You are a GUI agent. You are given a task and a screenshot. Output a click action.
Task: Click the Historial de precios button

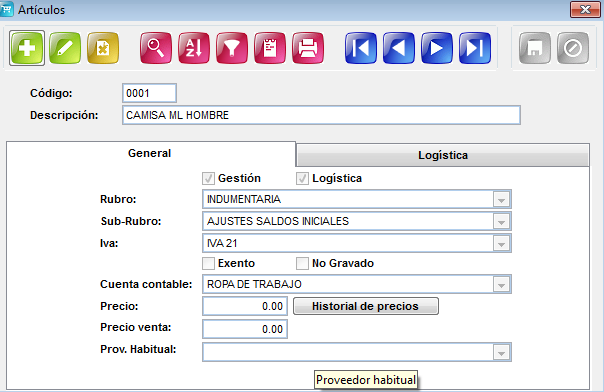[x=366, y=306]
